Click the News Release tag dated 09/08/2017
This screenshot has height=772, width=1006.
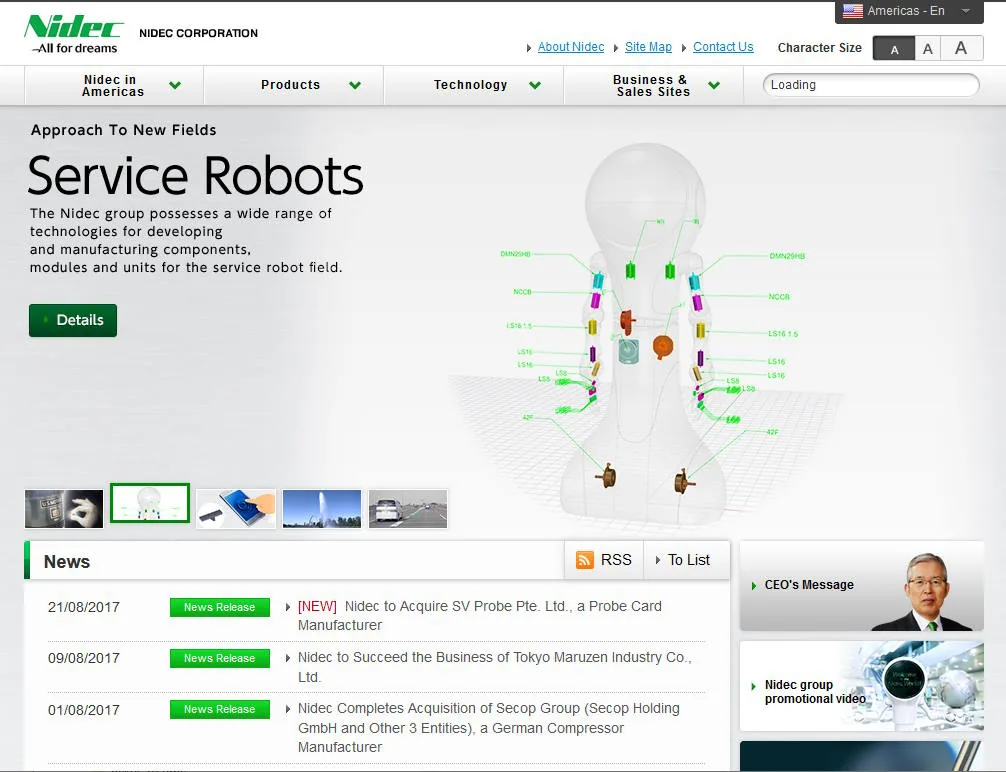coord(219,658)
